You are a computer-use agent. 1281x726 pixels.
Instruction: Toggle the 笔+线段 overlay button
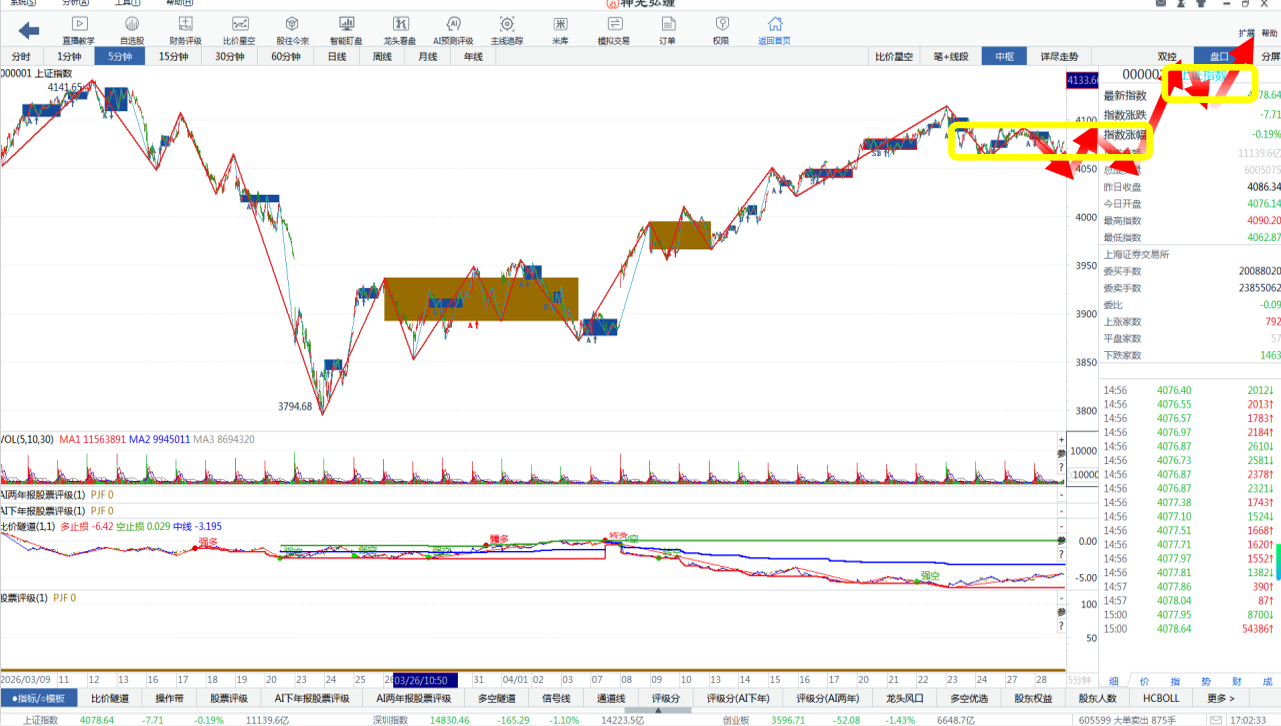[x=950, y=57]
